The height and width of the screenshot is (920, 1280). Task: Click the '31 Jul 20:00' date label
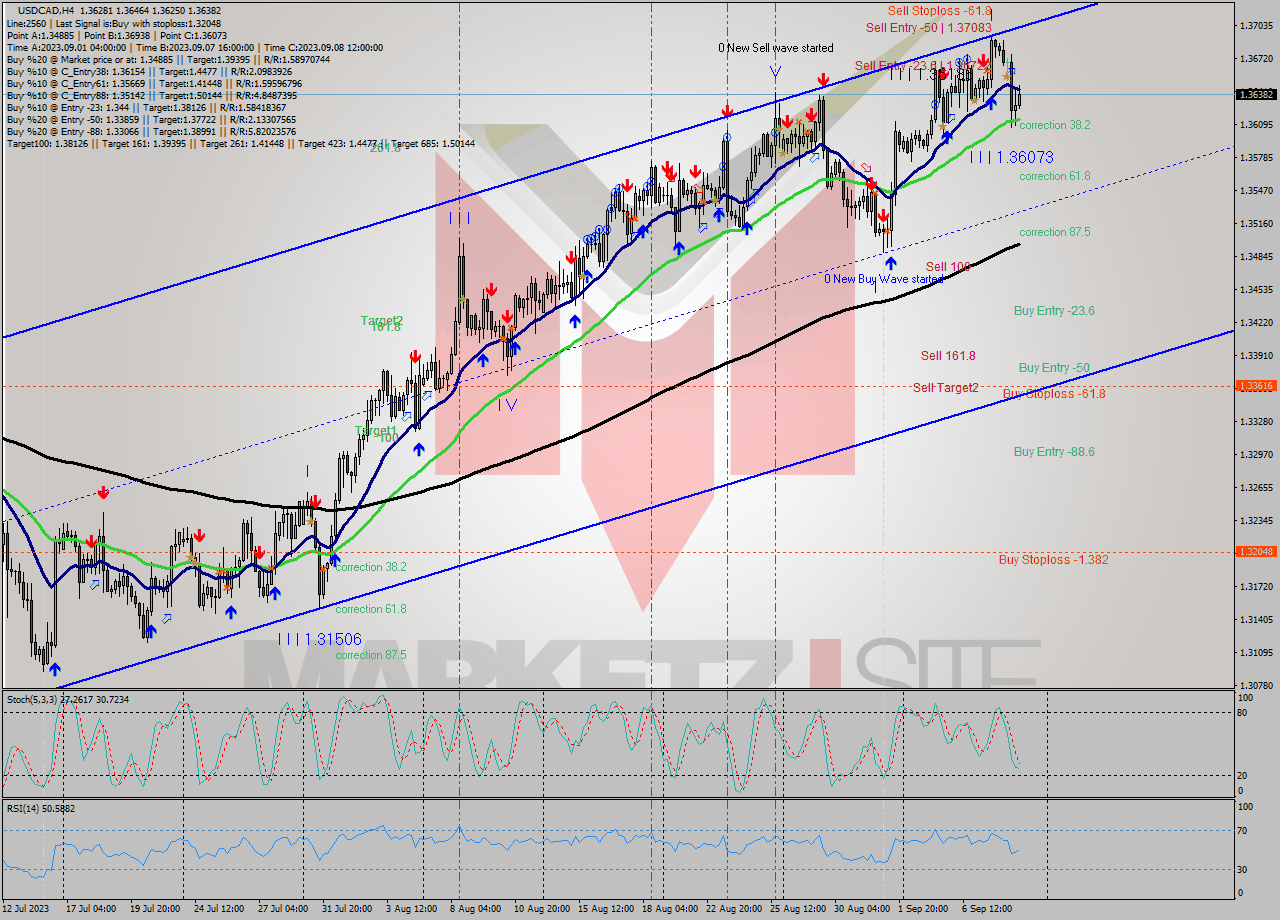pos(347,908)
